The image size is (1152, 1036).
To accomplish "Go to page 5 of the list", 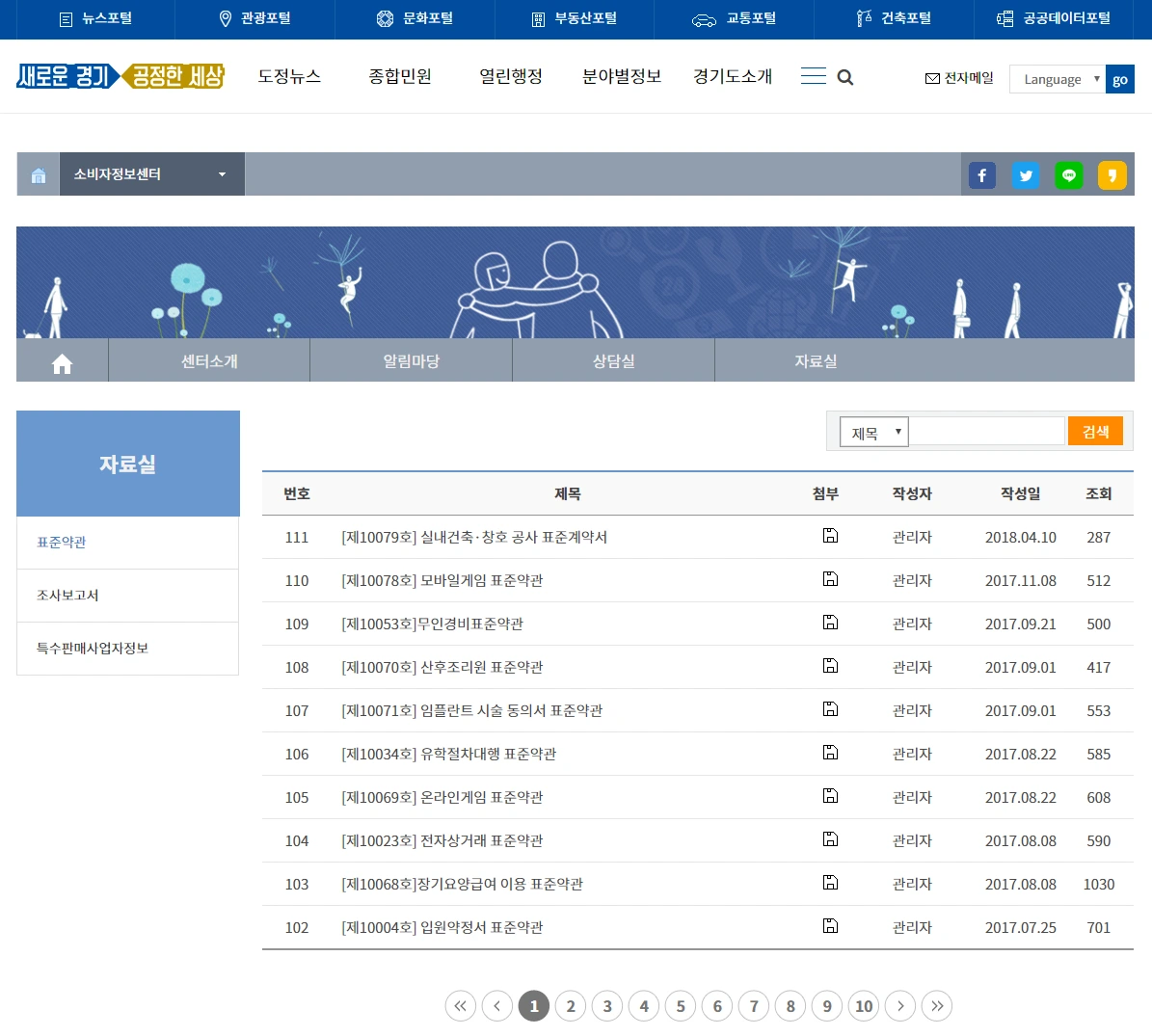I will coord(681,1006).
